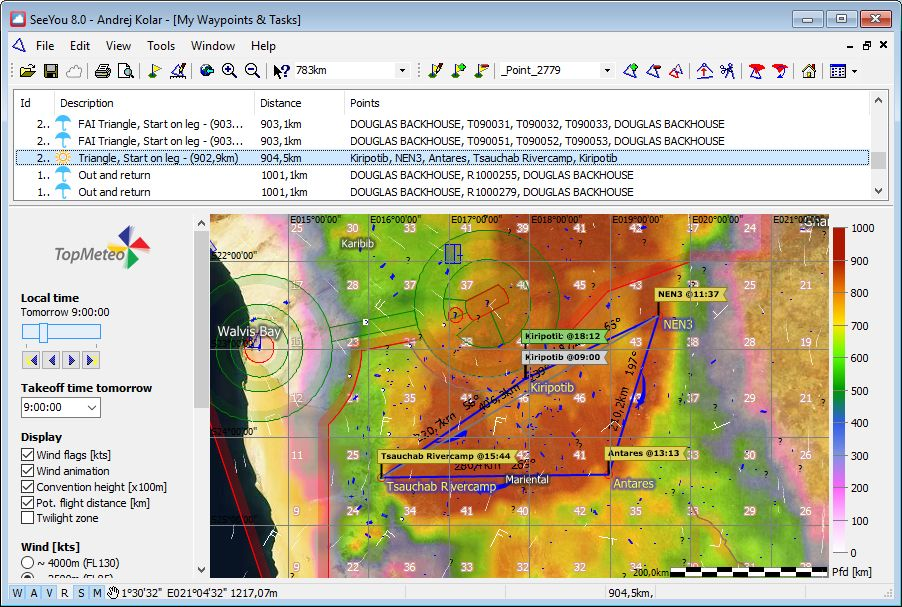Screen dimensions: 902x607
Task: Sort by Description column header
Action: (x=154, y=103)
